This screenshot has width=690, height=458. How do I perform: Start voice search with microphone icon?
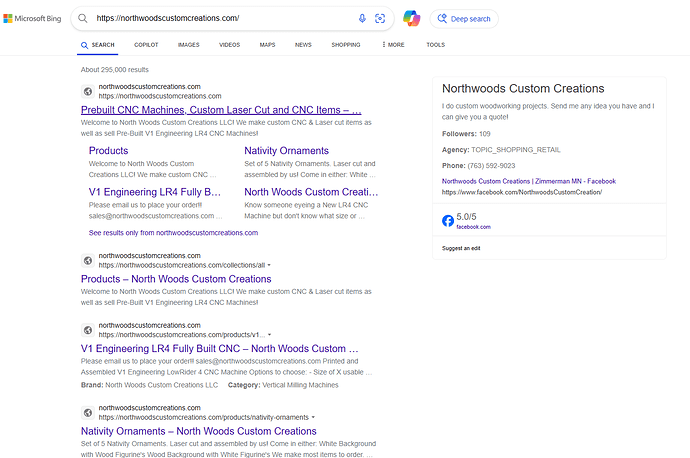(362, 18)
